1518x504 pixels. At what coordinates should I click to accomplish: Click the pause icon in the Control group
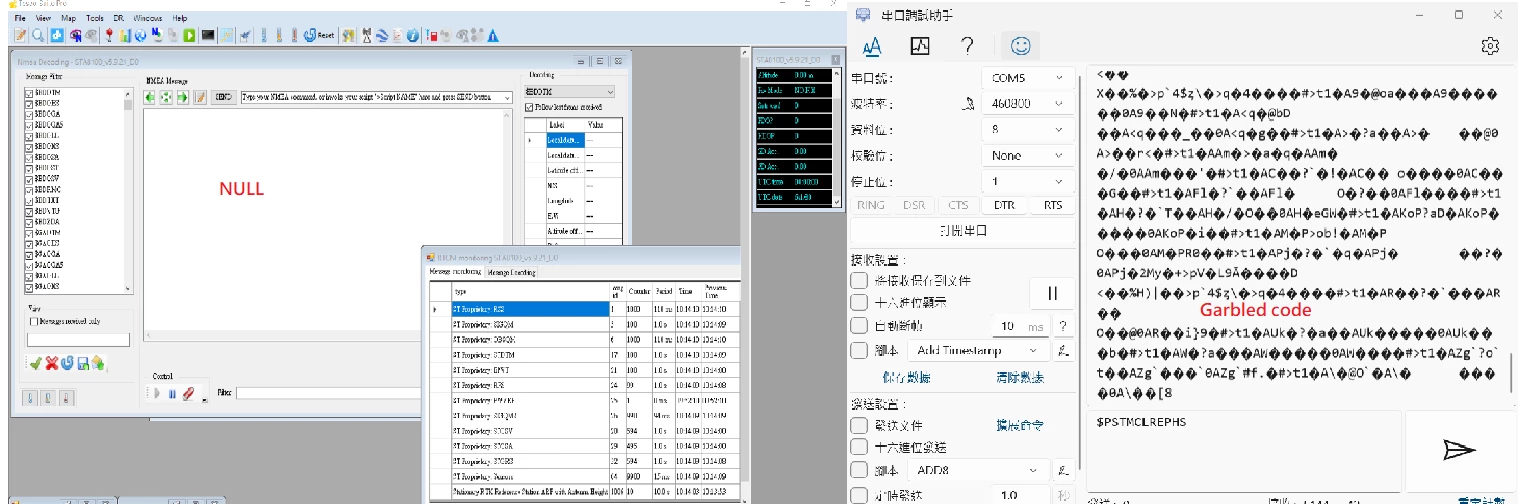(x=172, y=393)
